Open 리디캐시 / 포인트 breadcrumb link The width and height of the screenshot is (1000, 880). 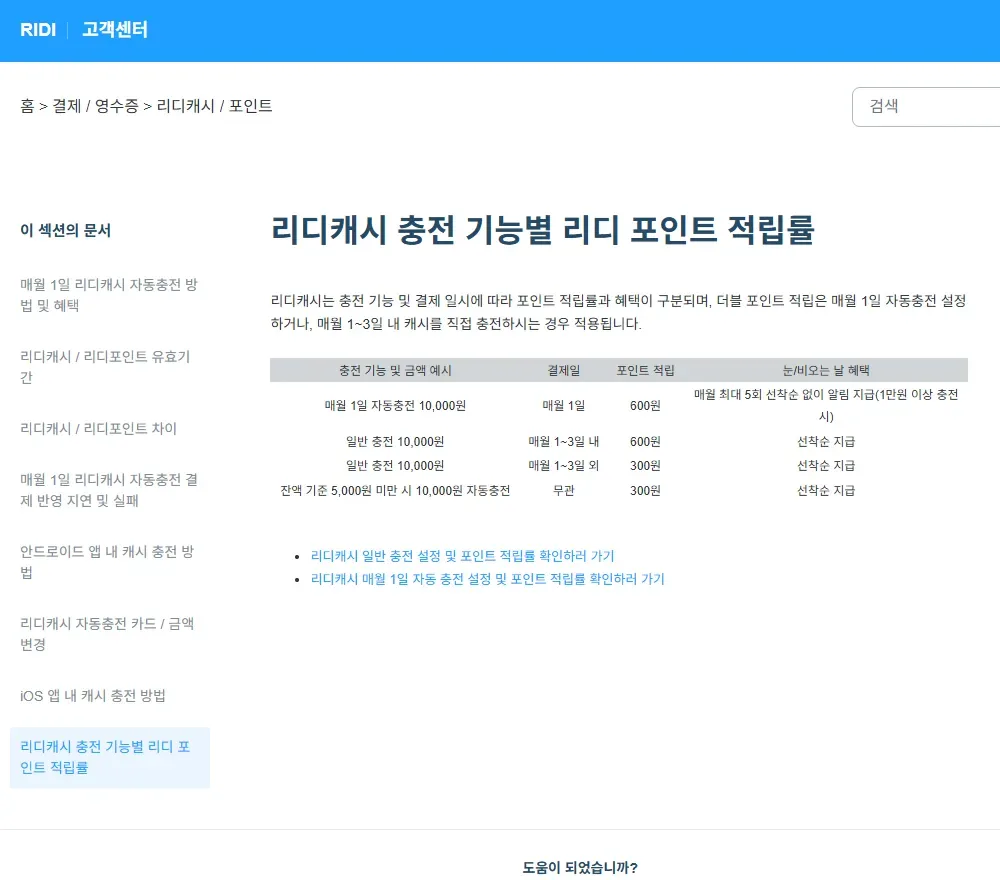[x=214, y=106]
